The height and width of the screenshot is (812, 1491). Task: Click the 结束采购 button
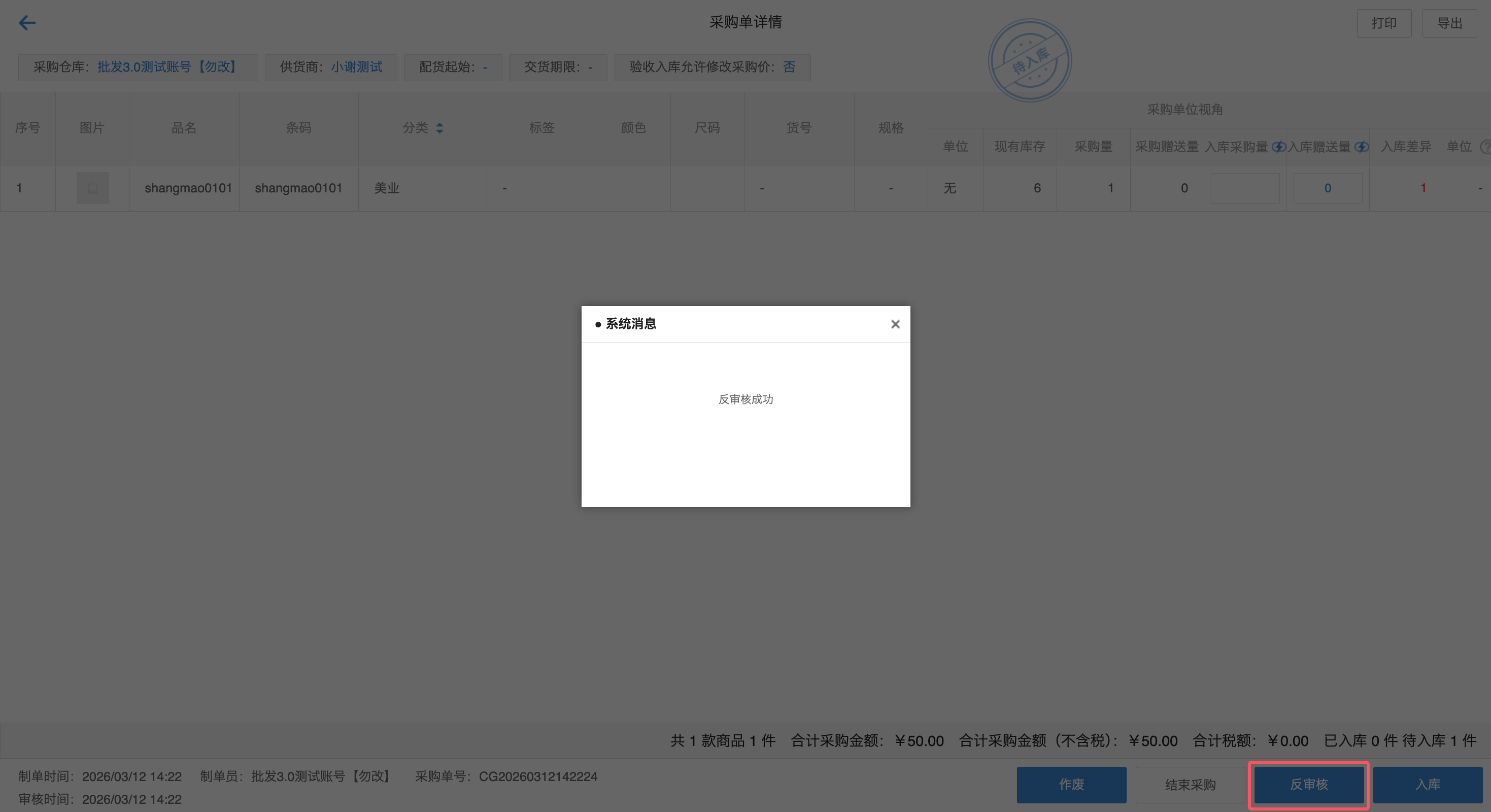point(1190,784)
